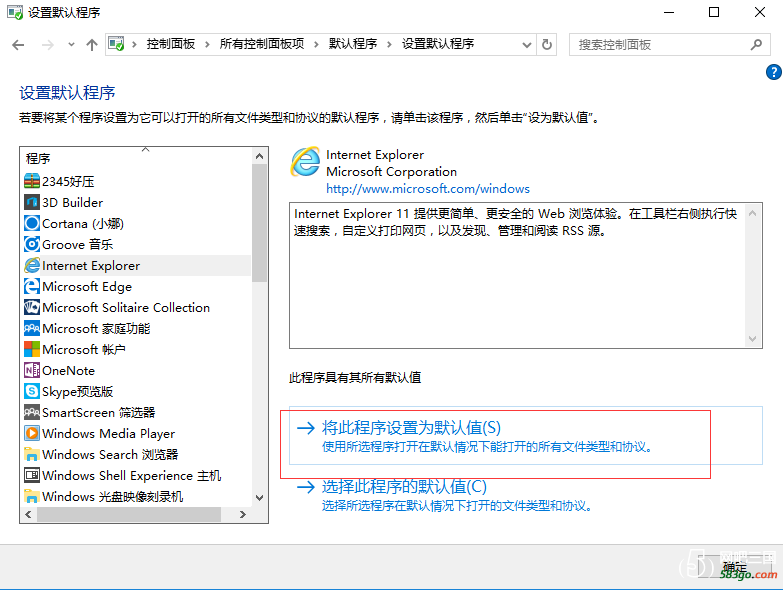Click the Skype预览版 icon
This screenshot has width=783, height=590.
32,391
